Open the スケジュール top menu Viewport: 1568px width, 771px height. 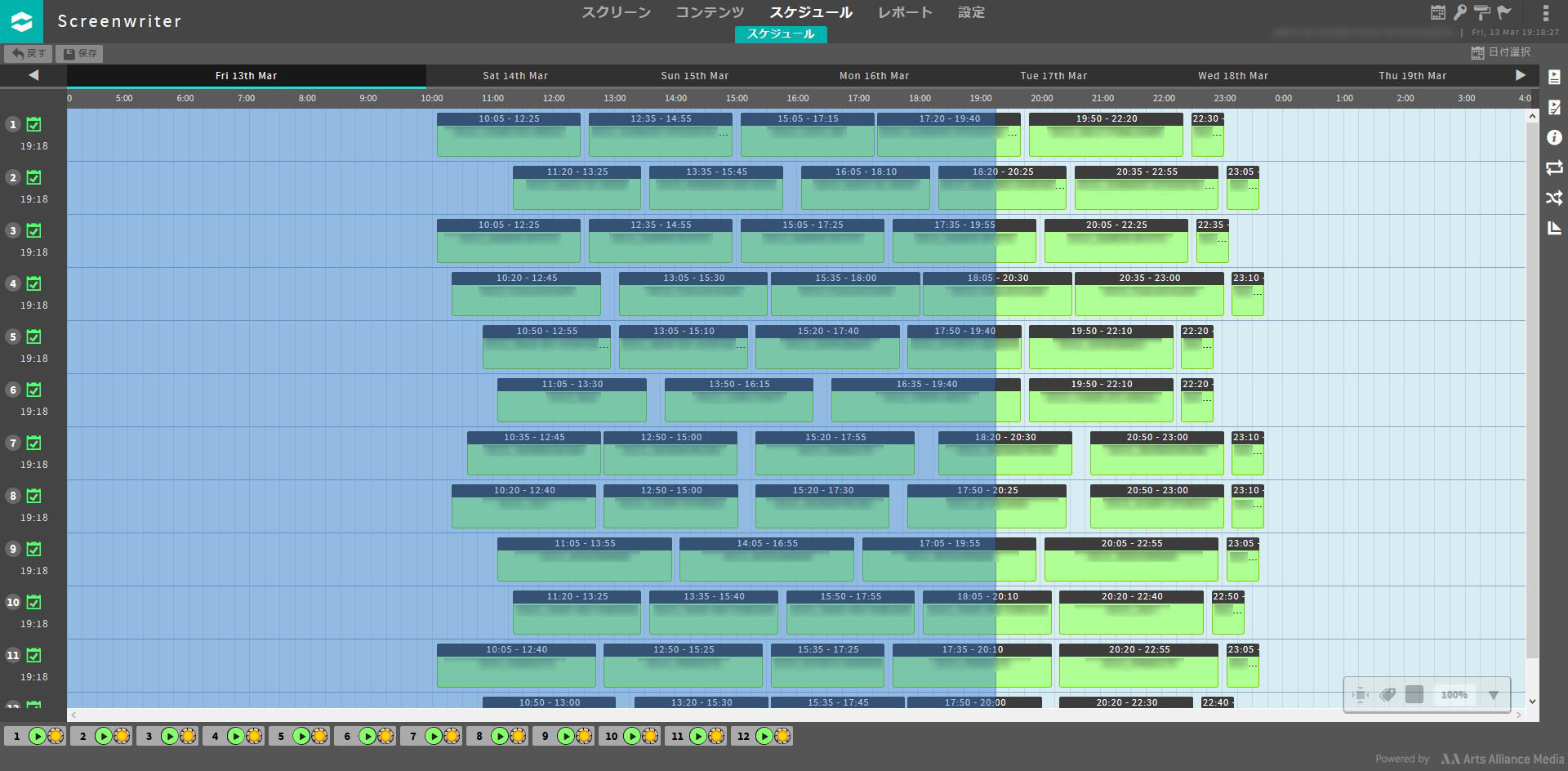point(811,12)
